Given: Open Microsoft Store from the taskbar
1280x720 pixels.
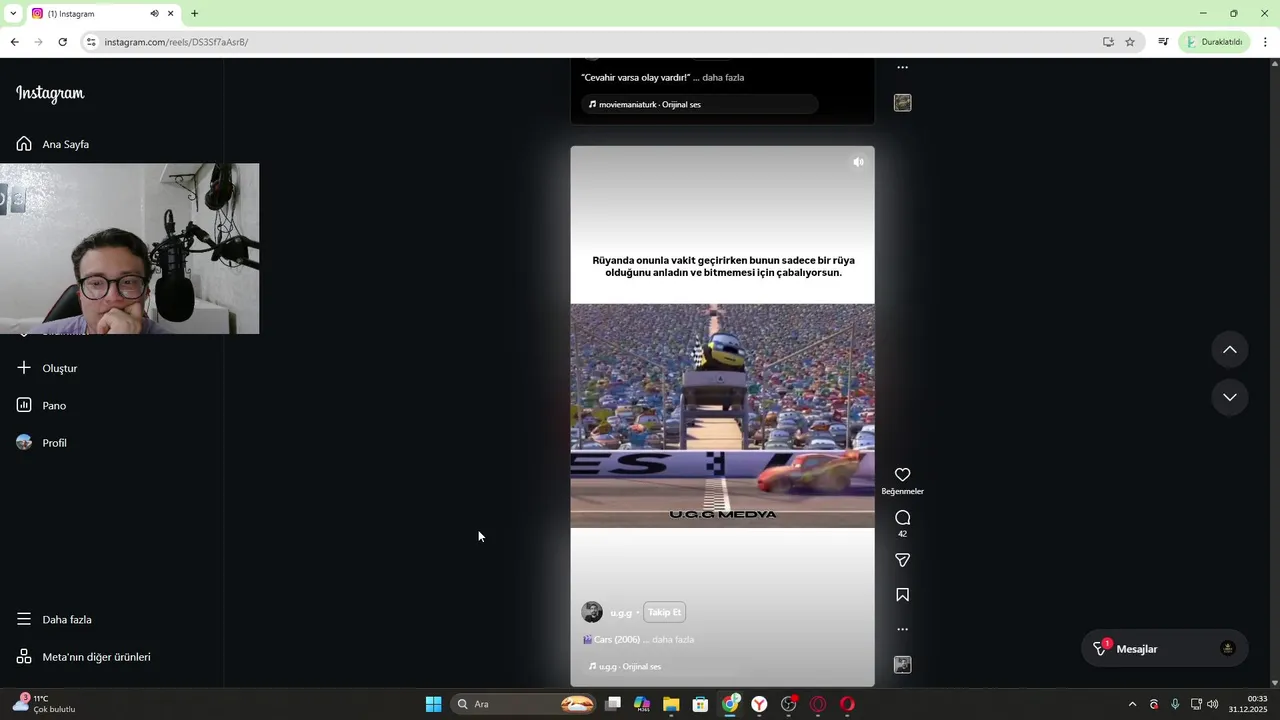Looking at the screenshot, I should 701,704.
